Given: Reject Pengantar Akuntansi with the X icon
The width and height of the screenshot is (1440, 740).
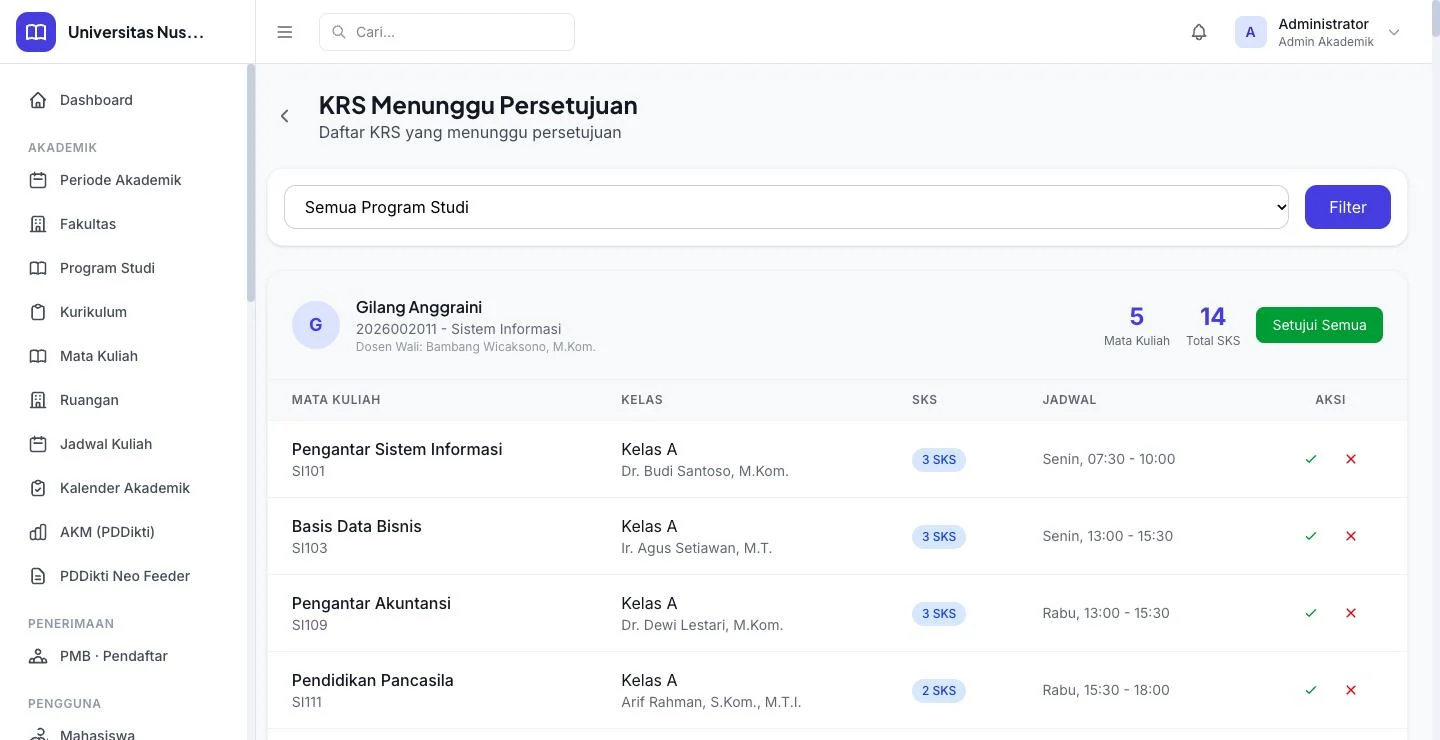Looking at the screenshot, I should (1351, 613).
